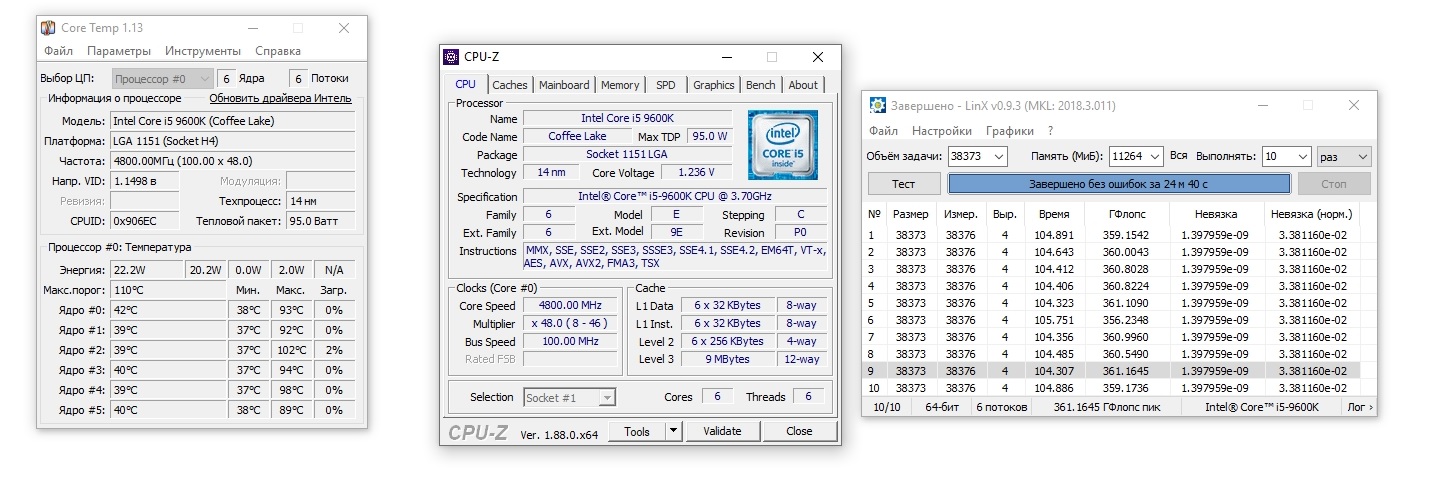Viewport: 1429px width, 495px height.
Task: Open the Графики menu in LinX
Action: point(1009,131)
